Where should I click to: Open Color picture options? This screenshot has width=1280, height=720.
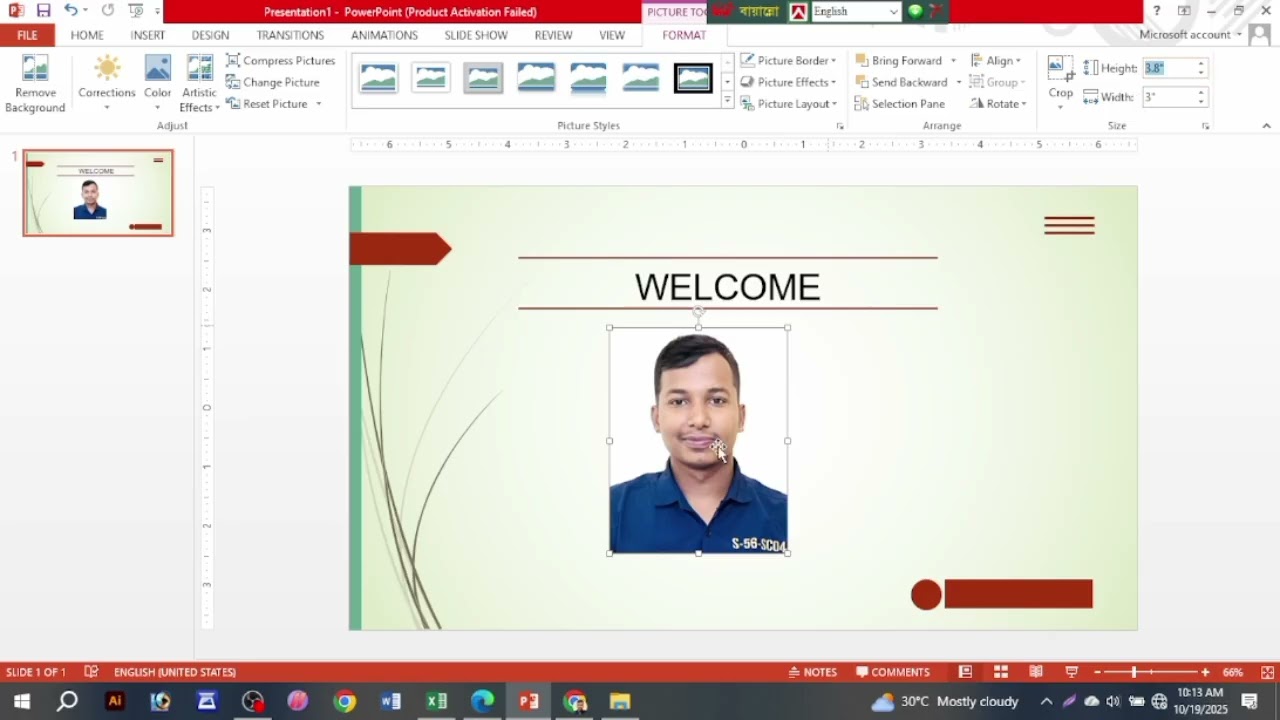pyautogui.click(x=157, y=84)
